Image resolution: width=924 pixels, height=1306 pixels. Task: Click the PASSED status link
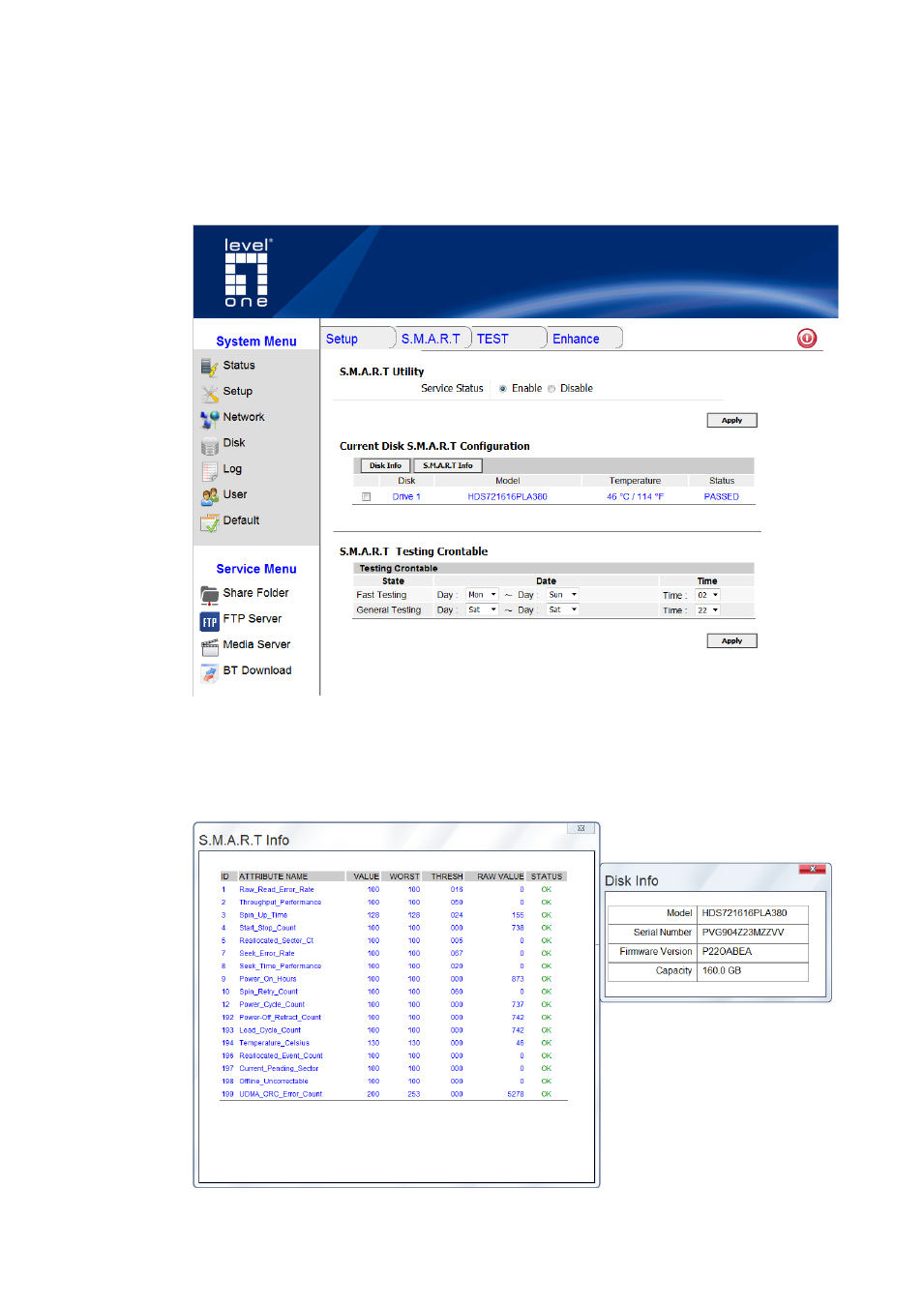coord(722,497)
